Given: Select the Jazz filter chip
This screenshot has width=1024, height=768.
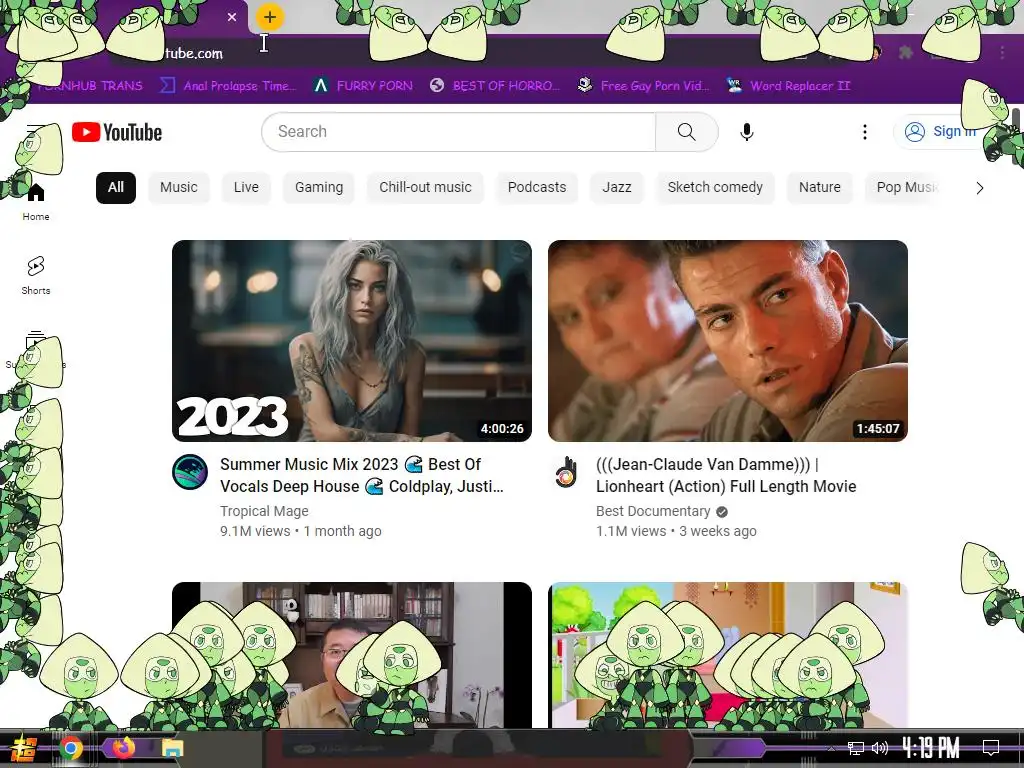Looking at the screenshot, I should pos(616,187).
